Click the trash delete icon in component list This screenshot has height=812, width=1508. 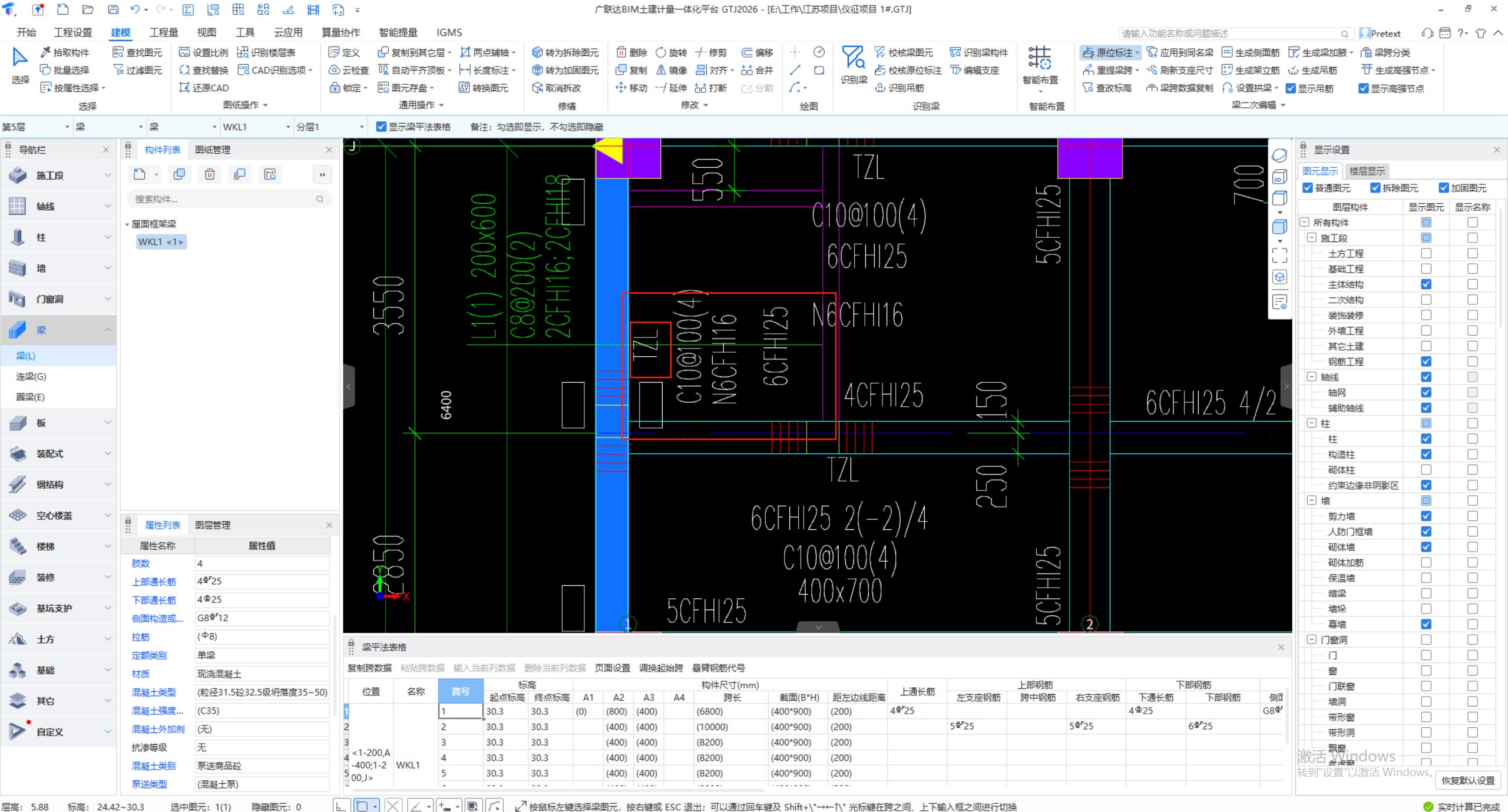pos(210,174)
